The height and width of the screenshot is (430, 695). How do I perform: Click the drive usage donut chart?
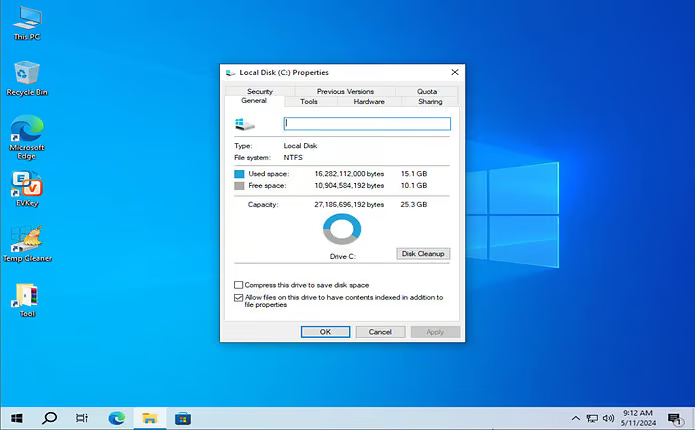click(x=342, y=229)
